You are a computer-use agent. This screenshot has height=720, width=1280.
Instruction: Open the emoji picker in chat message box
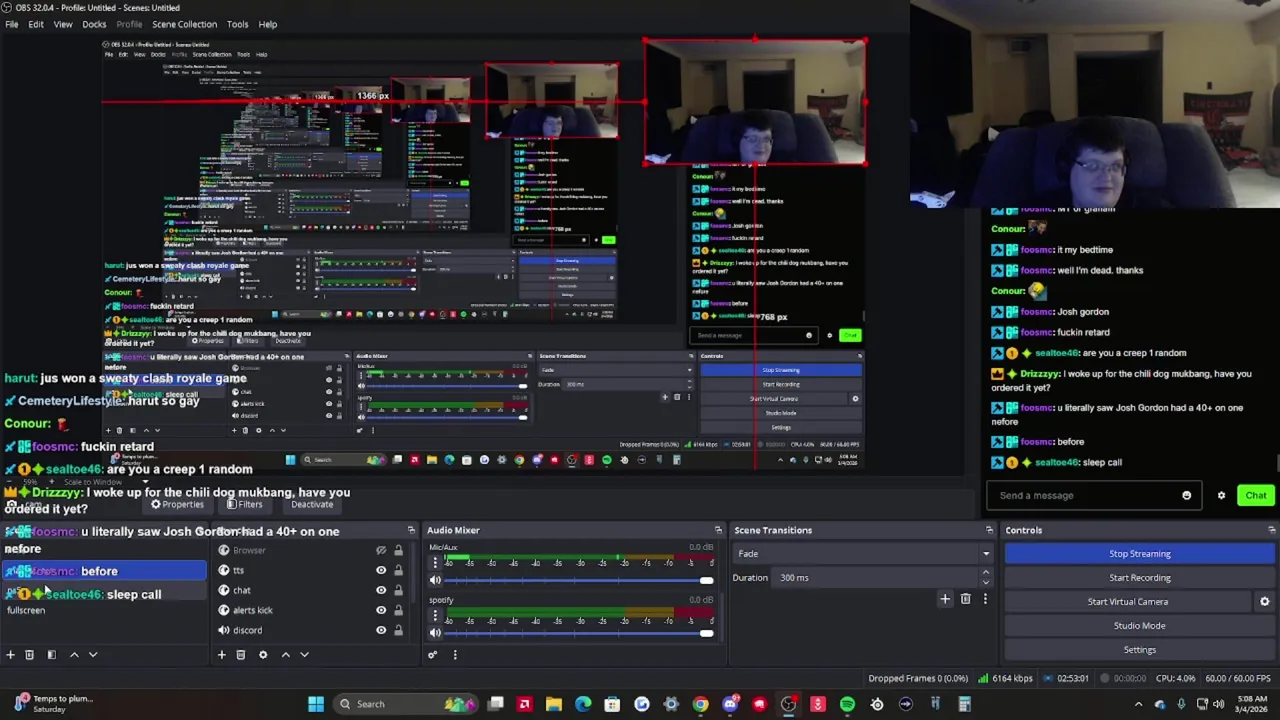coord(1187,496)
